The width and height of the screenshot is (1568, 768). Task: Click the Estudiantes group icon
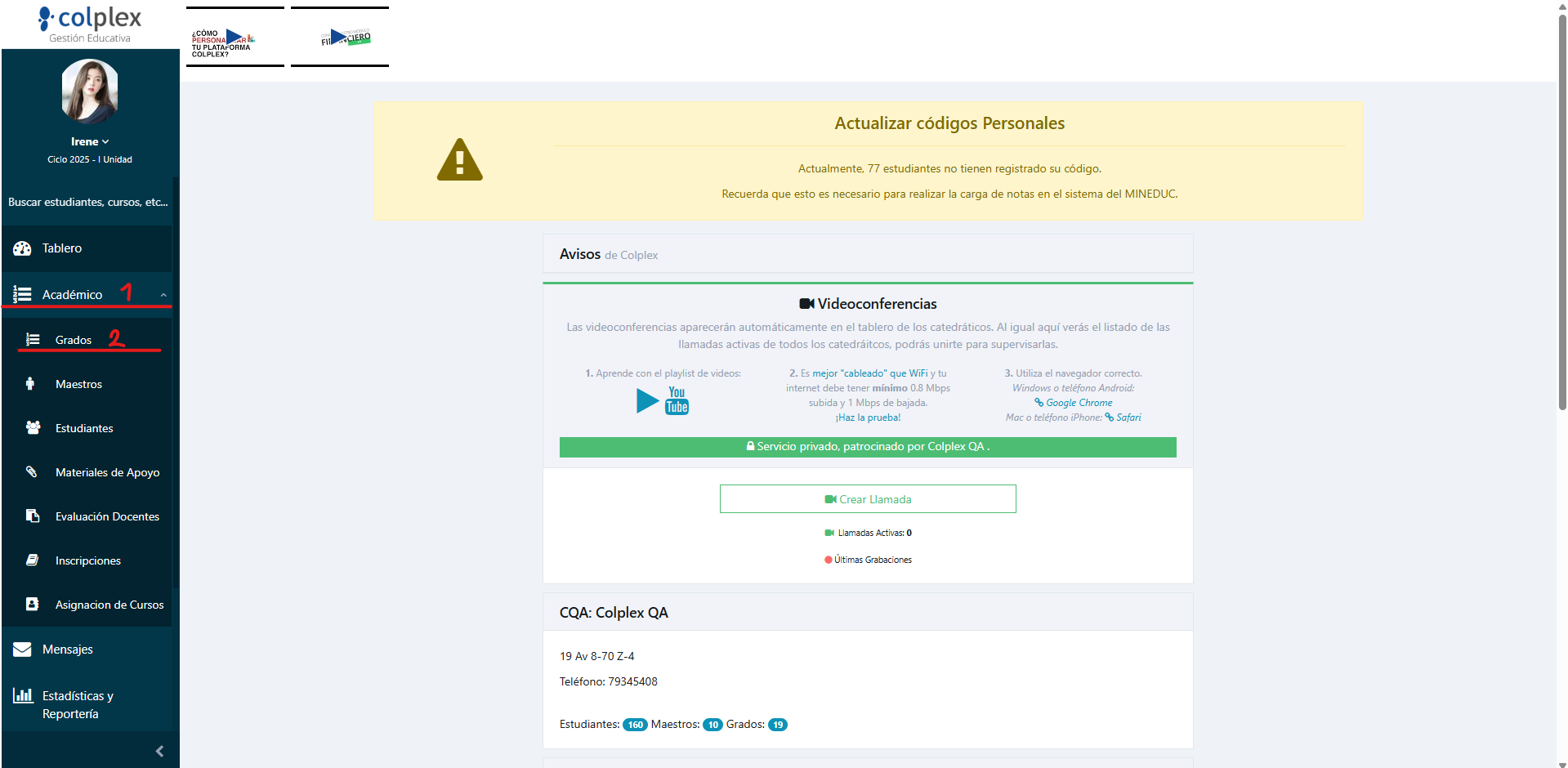tap(33, 428)
